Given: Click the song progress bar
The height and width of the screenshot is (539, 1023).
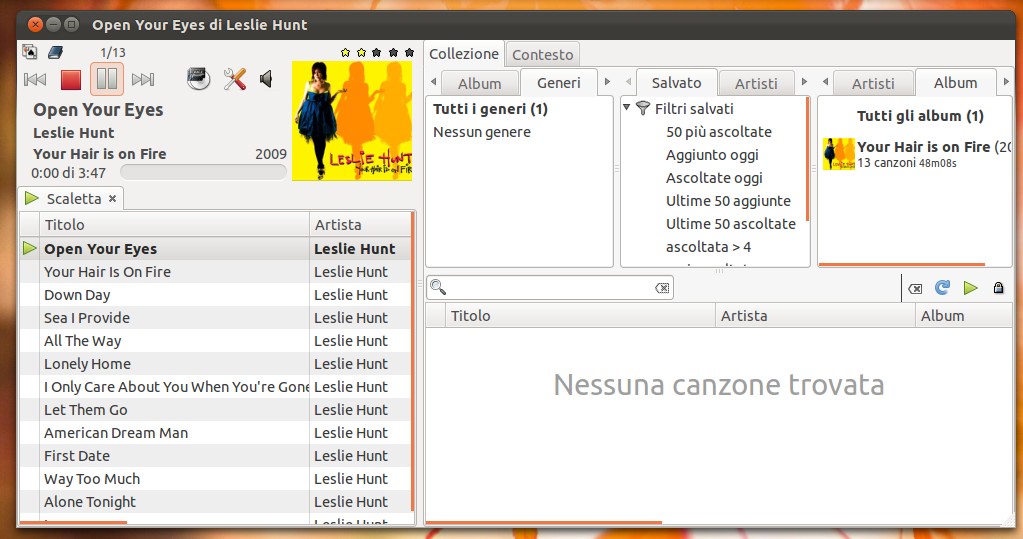Looking at the screenshot, I should point(203,172).
